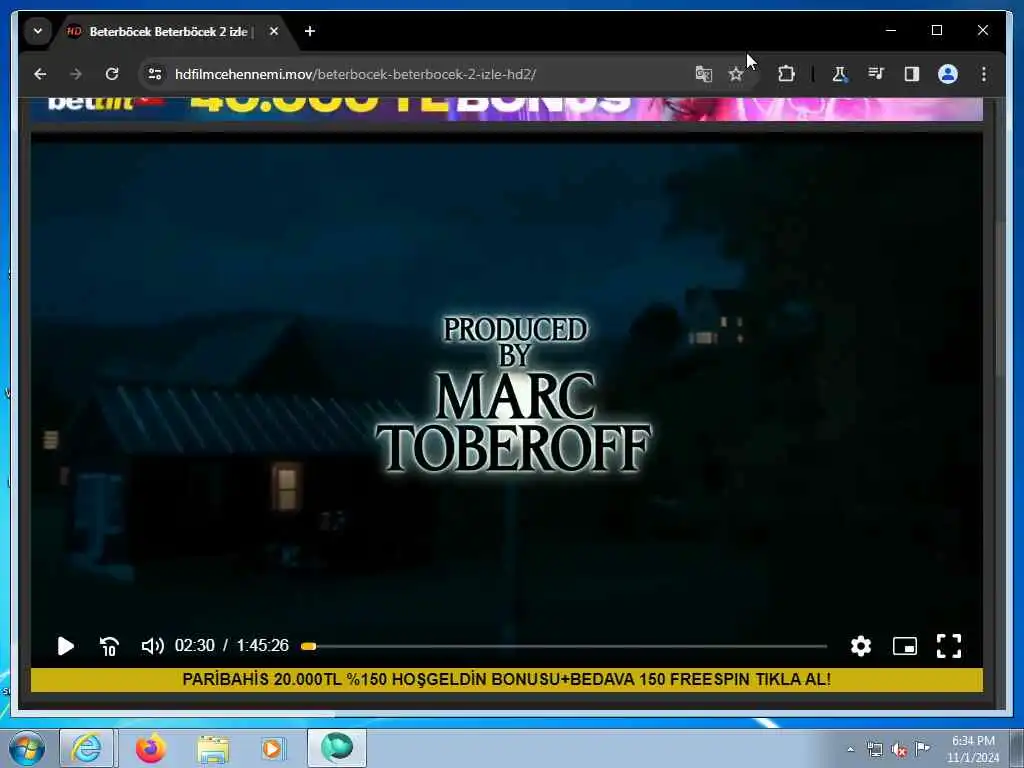Rewind video 10 seconds
The image size is (1024, 768).
(x=109, y=646)
